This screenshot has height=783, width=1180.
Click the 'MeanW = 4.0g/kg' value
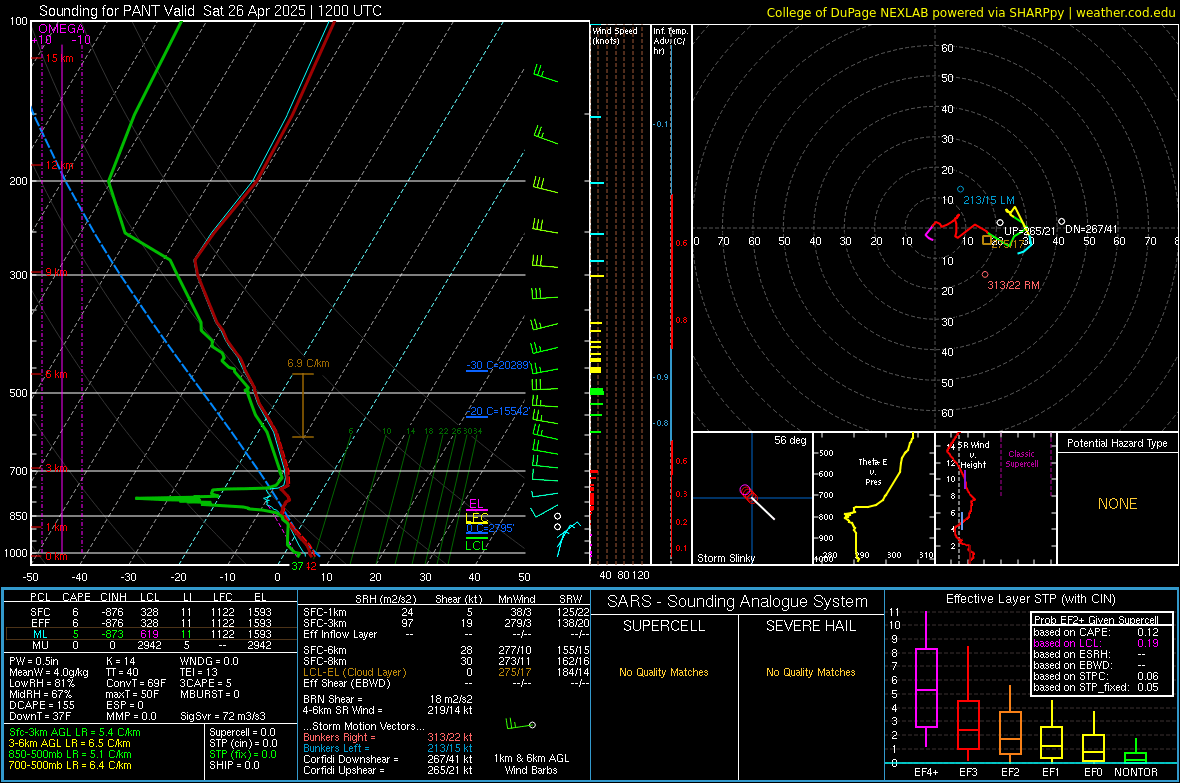coord(49,672)
